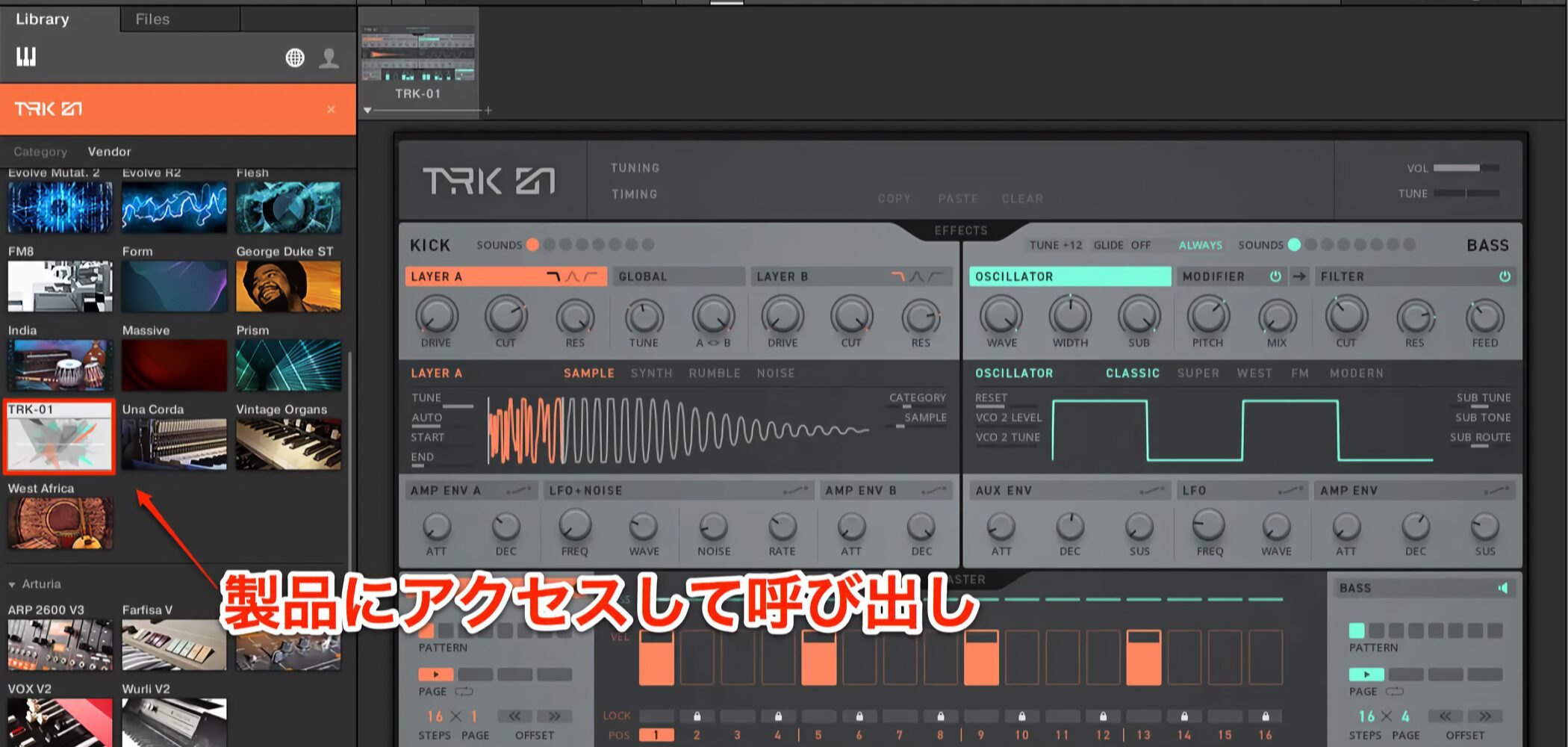
Task: Select first Kick sound slot dot
Action: 532,244
